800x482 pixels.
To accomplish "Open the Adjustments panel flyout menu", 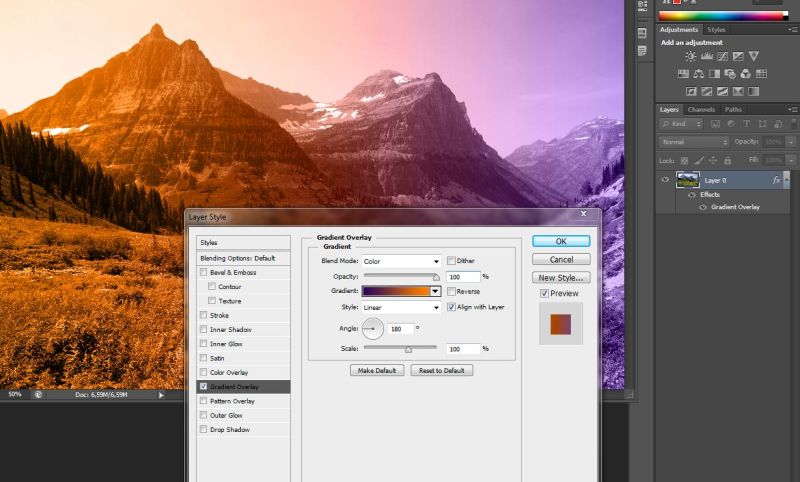I will (792, 30).
